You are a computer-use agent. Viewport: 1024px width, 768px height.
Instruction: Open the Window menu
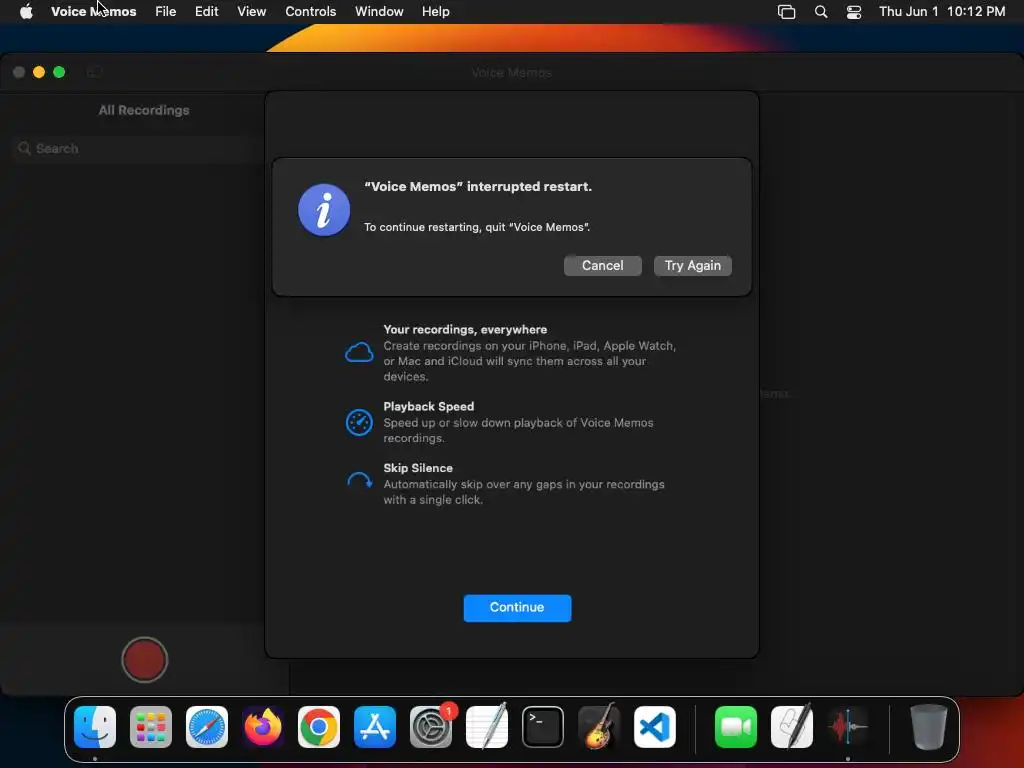(379, 11)
